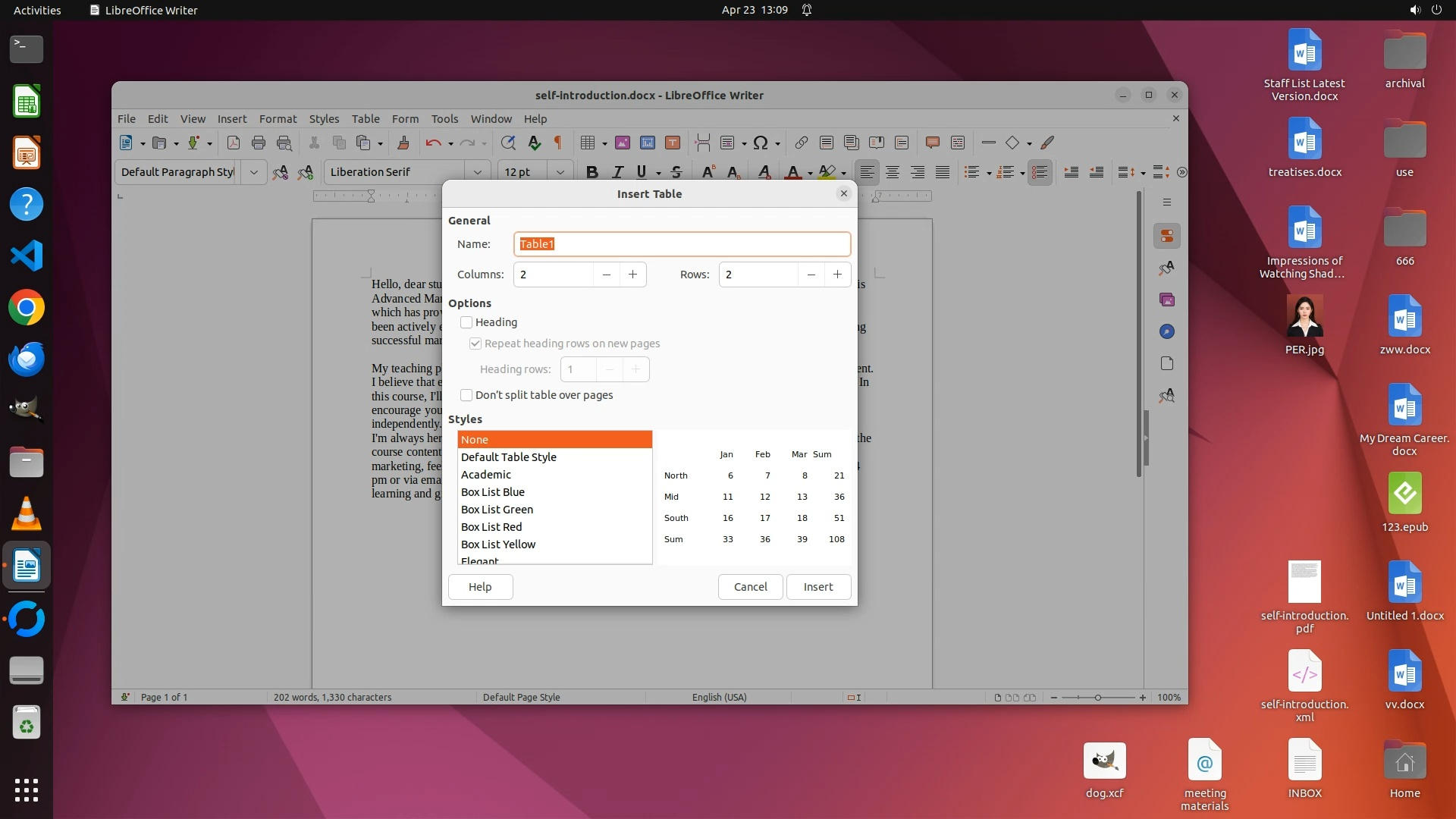Click Cancel in Insert Table dialog

(750, 587)
